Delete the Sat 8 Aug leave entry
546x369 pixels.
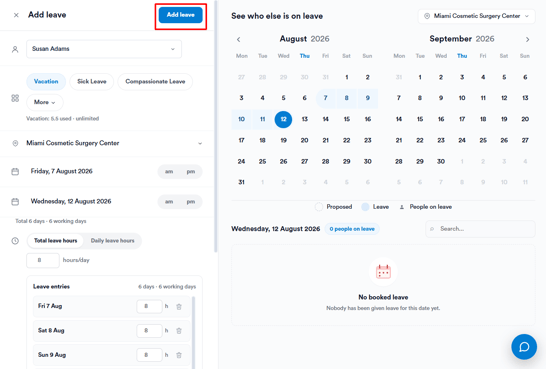pos(179,331)
